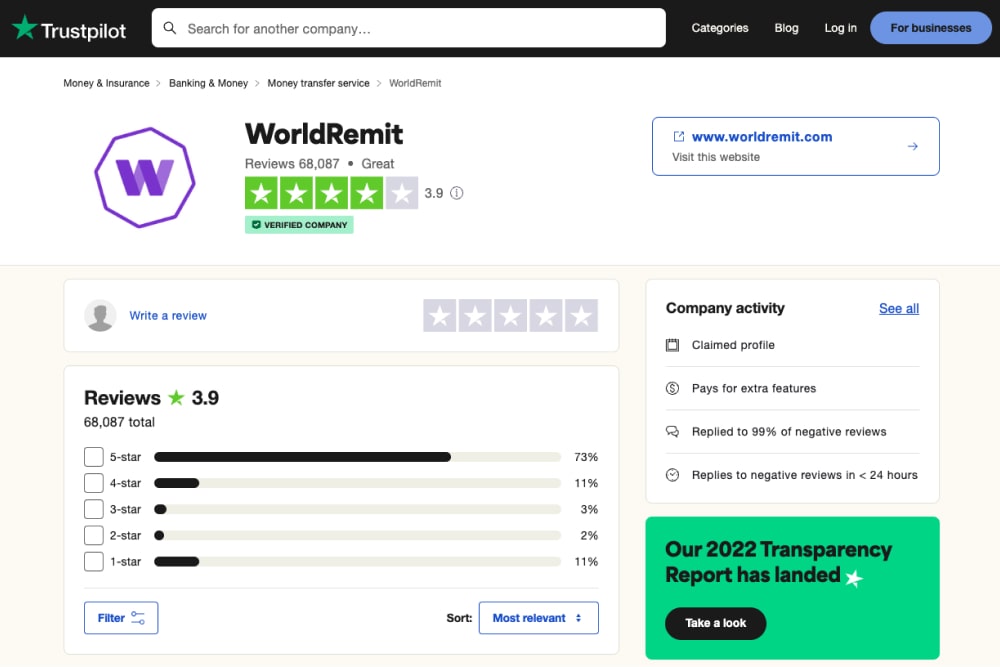Click the 5-star label
1000x667 pixels.
point(125,457)
